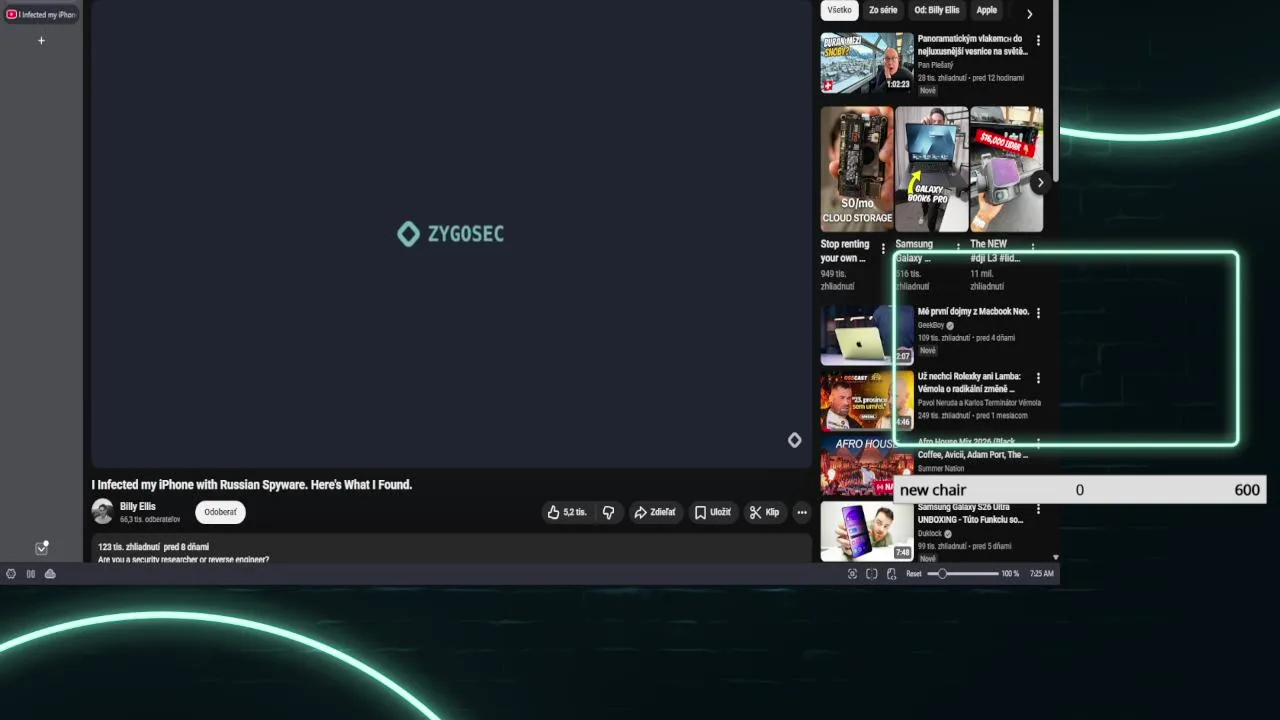Open the DJI $16,000 lidar short
This screenshot has width=1280, height=720.
pyautogui.click(x=1006, y=169)
